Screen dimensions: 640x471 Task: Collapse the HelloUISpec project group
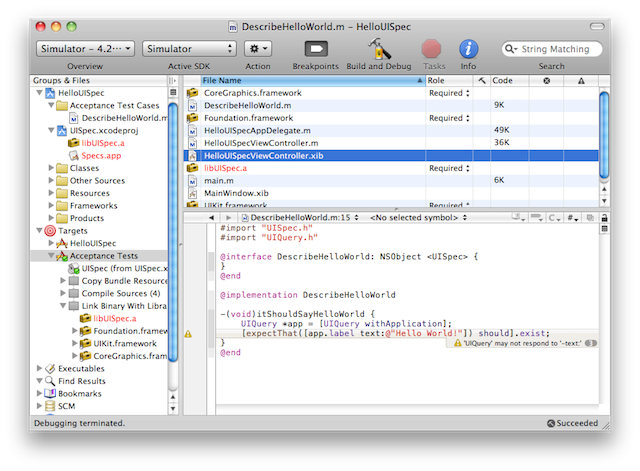click(x=39, y=93)
